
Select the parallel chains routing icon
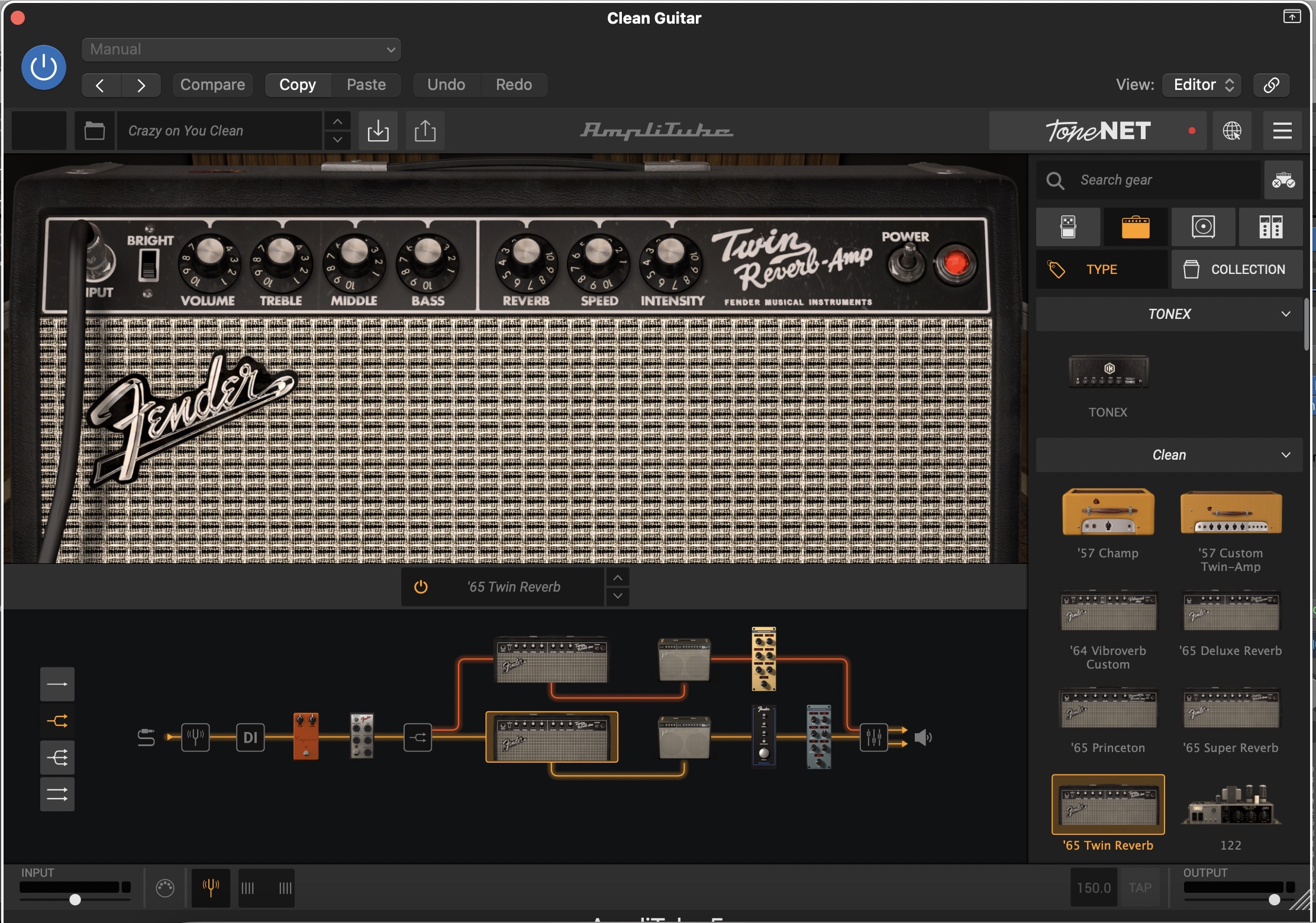click(57, 795)
